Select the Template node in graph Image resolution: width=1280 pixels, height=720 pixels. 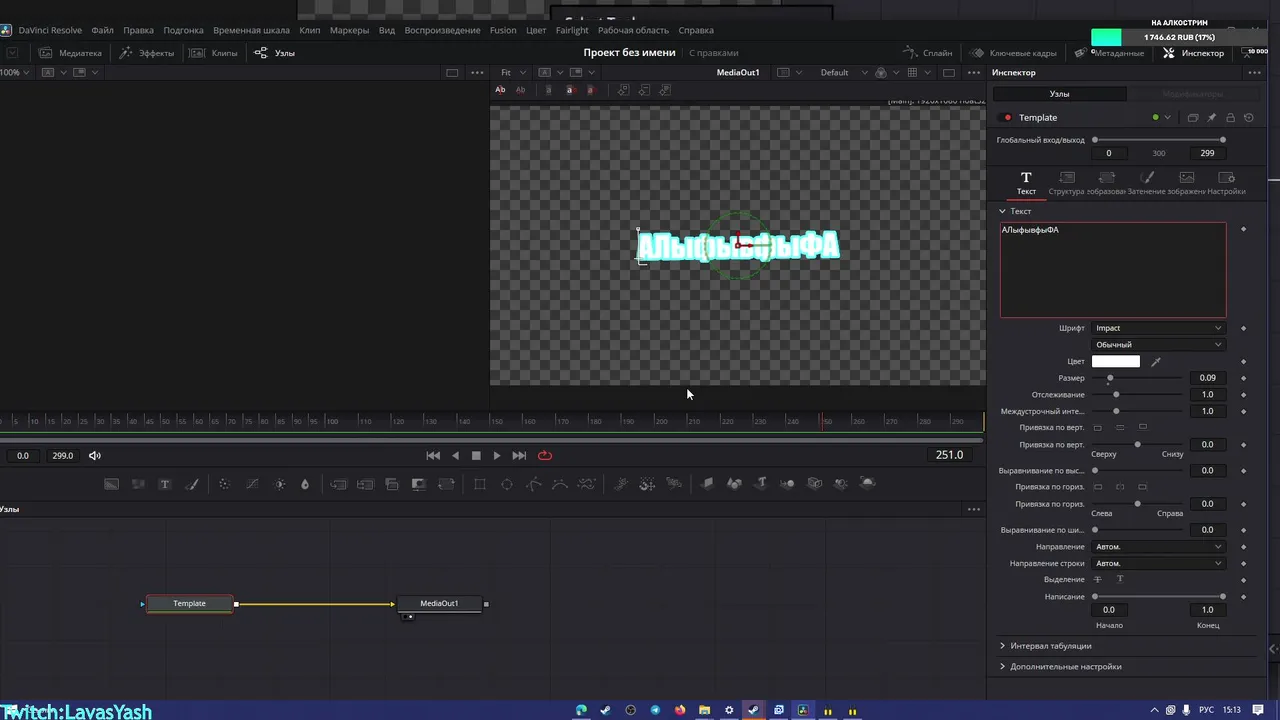189,604
